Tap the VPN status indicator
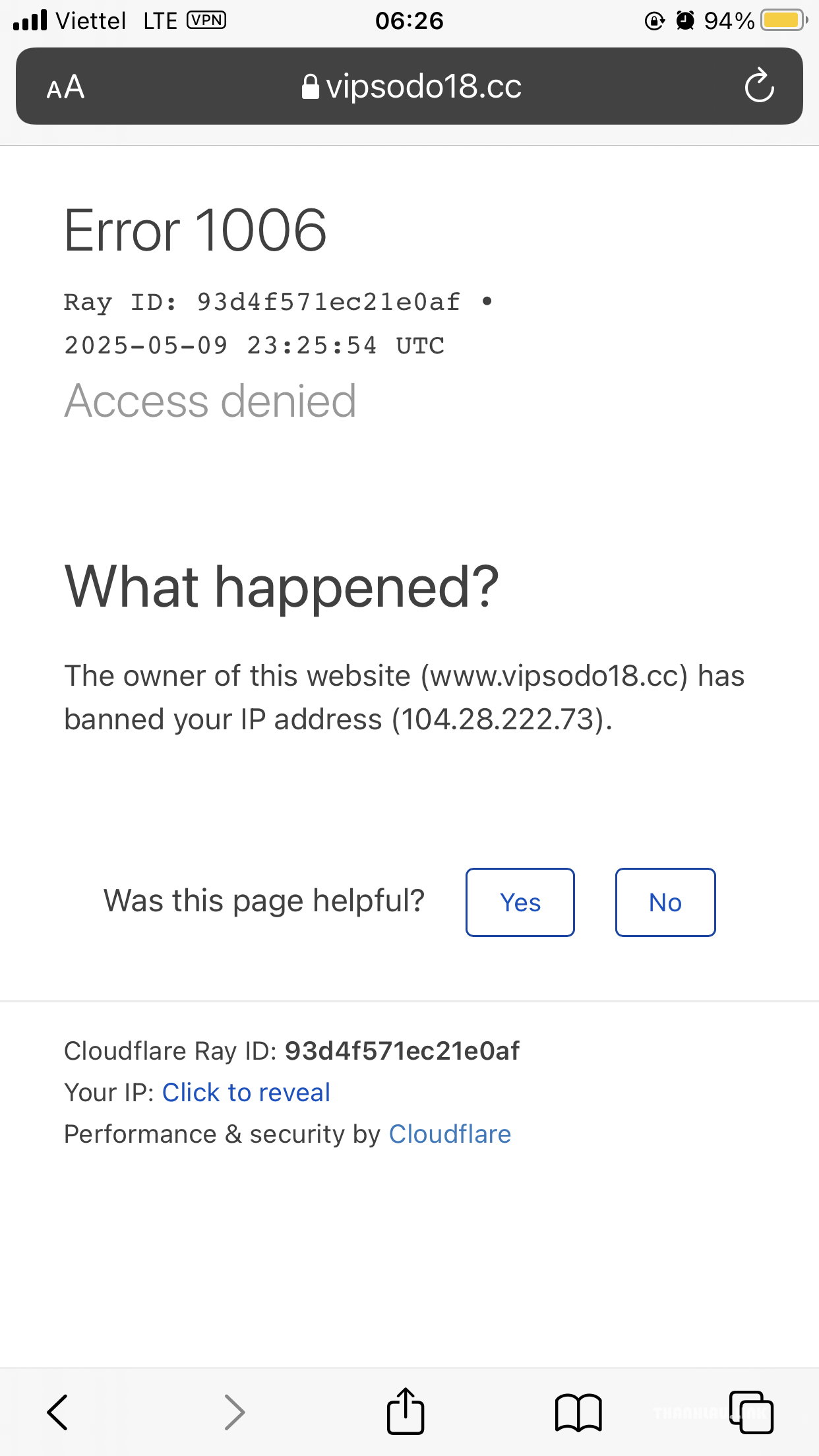 click(206, 20)
